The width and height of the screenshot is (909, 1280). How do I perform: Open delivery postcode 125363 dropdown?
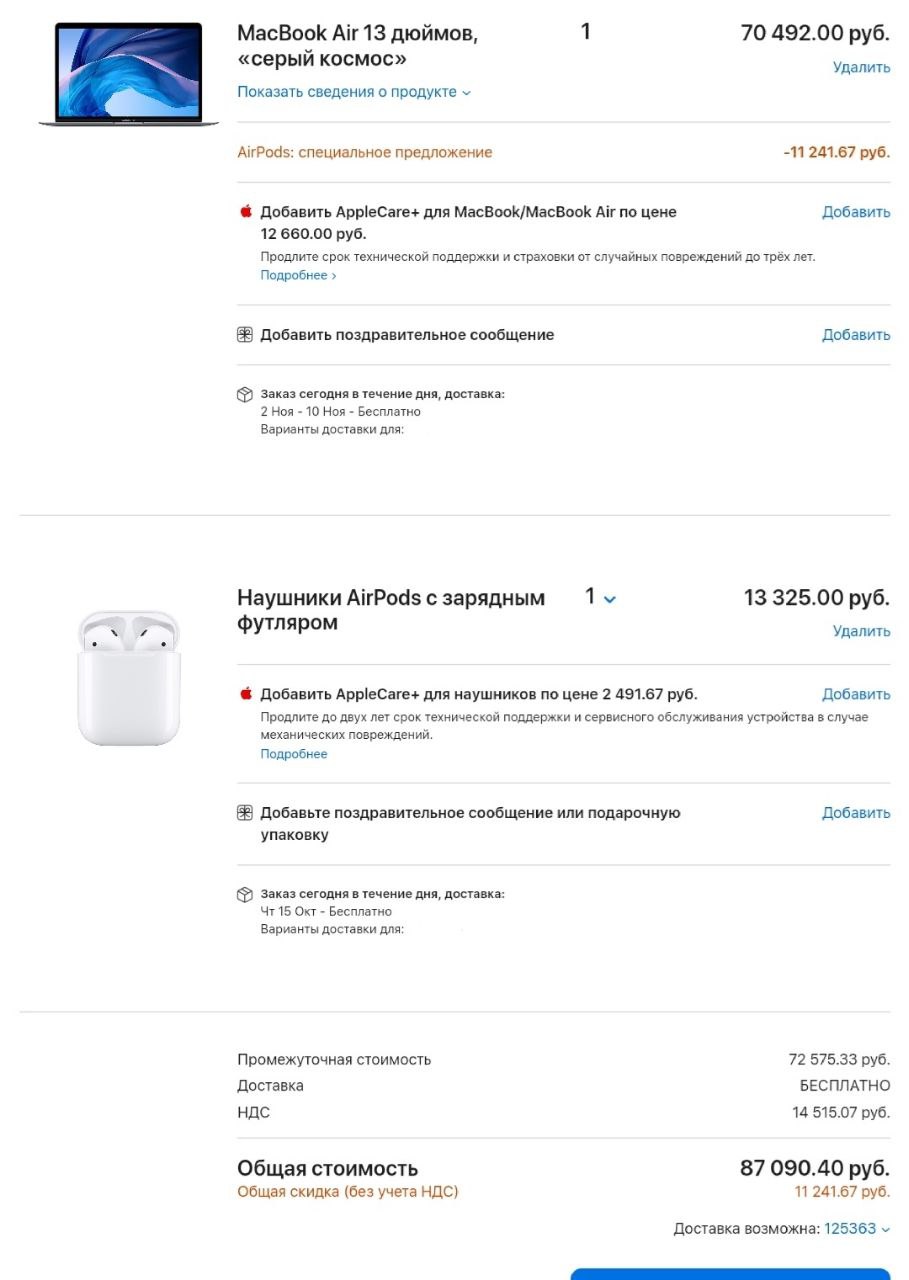[857, 1228]
